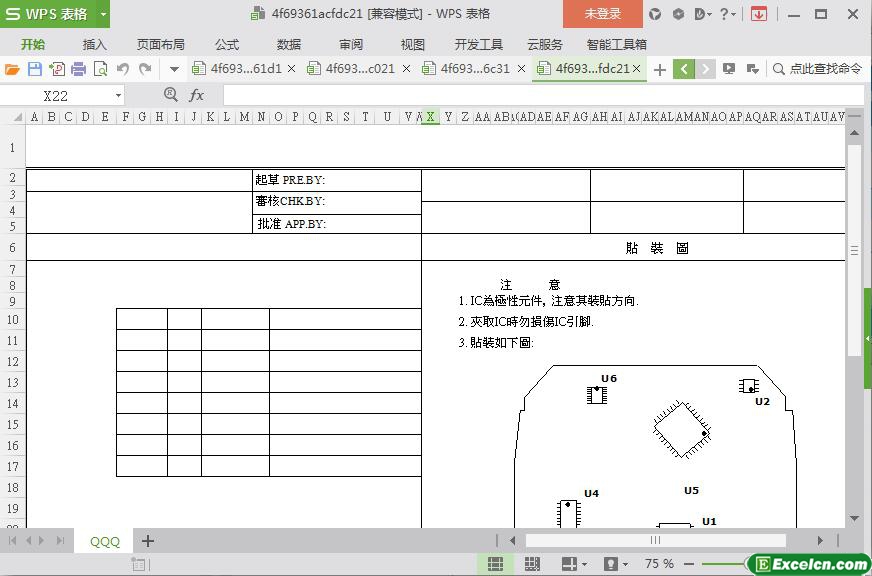Click the select all corner triangle
The height and width of the screenshot is (576, 872).
point(18,117)
